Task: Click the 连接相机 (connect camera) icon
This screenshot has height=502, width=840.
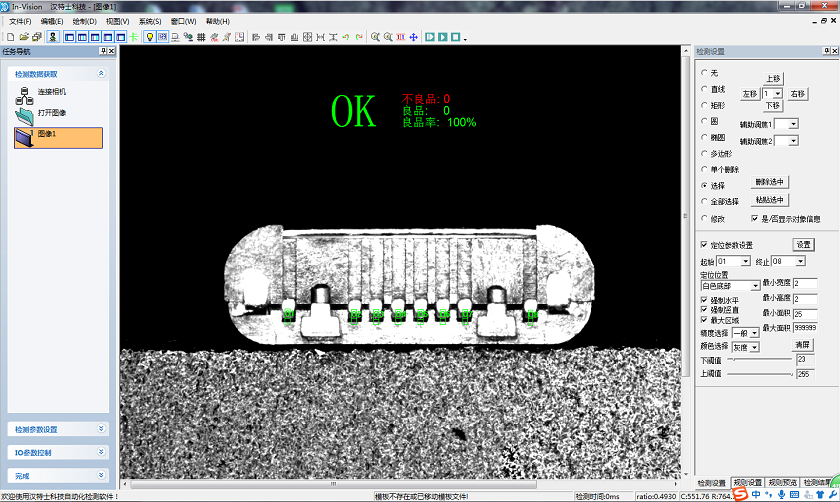Action: pyautogui.click(x=24, y=94)
